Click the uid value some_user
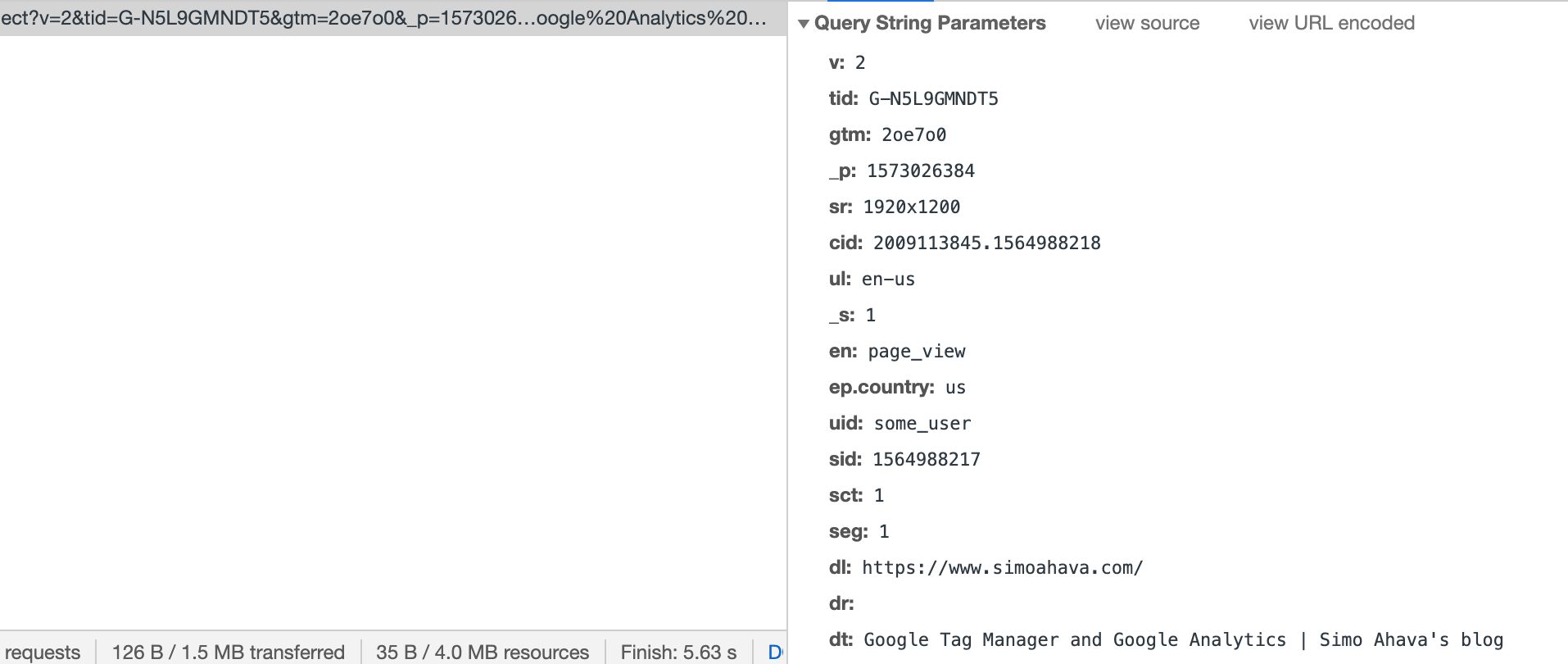The image size is (1568, 664). coord(922,424)
